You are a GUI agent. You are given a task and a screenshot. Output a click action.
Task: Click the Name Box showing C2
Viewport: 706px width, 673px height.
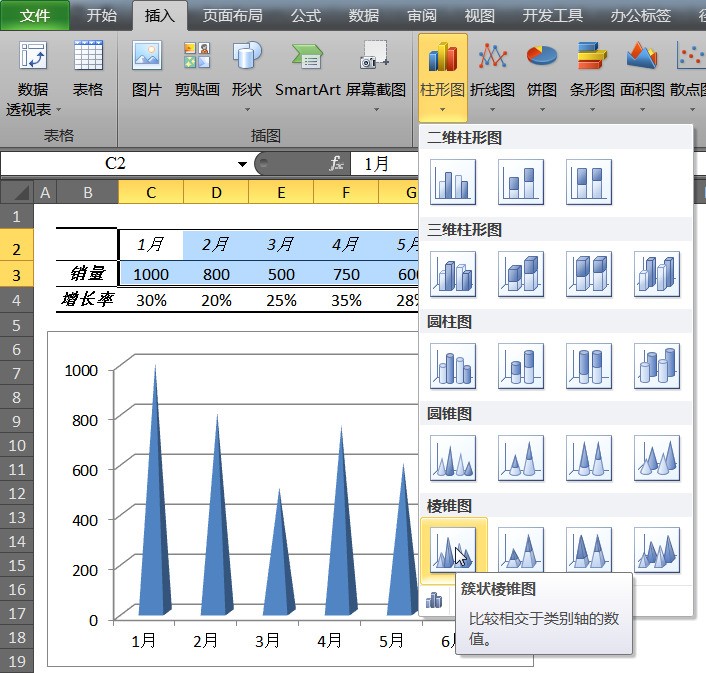pos(115,163)
